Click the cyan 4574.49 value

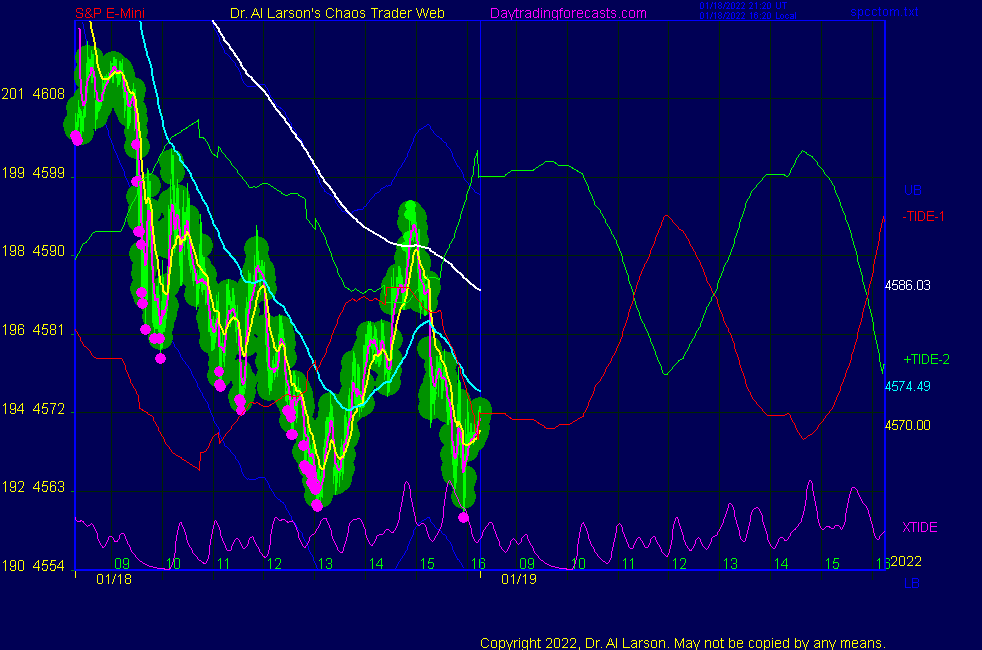tap(907, 386)
